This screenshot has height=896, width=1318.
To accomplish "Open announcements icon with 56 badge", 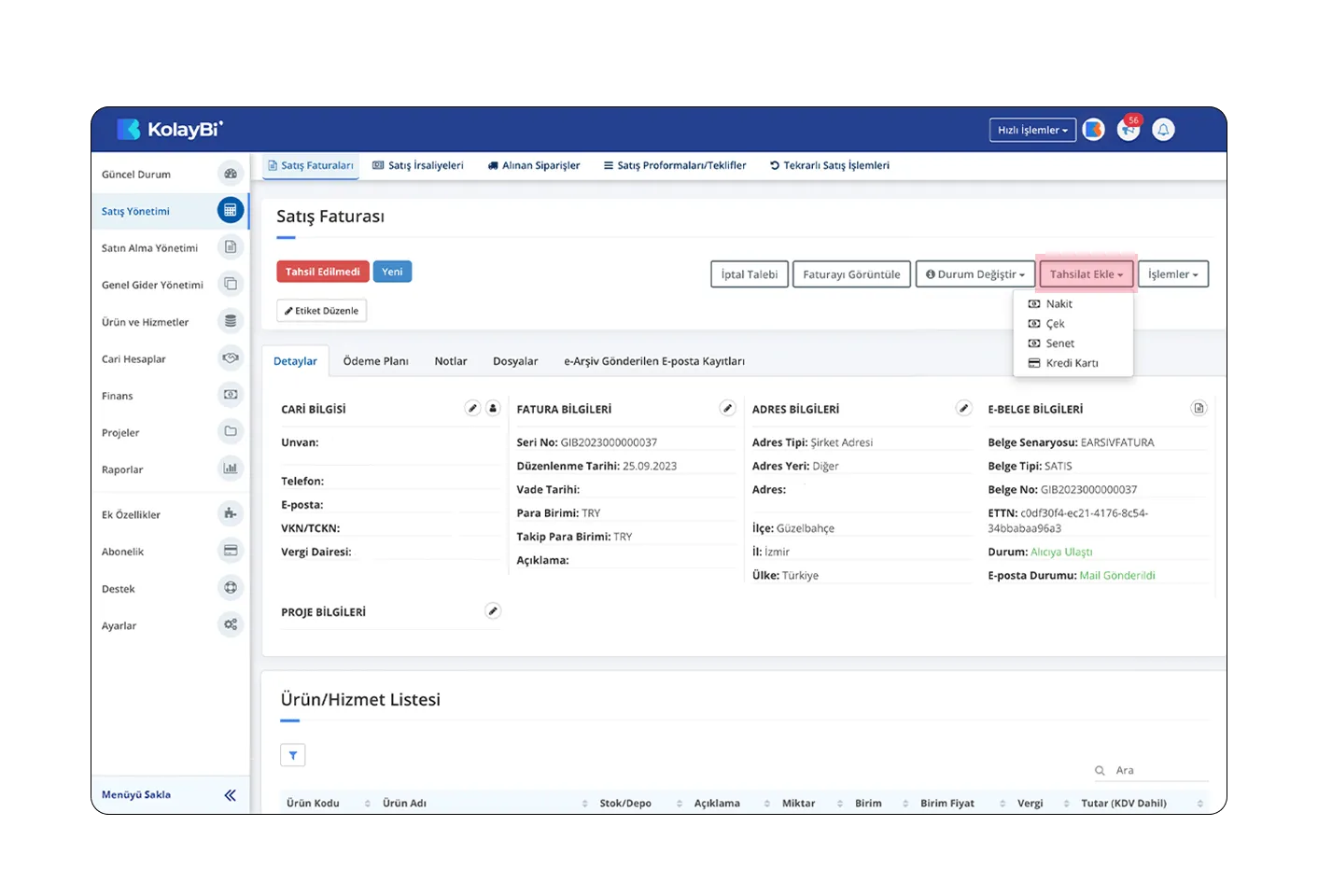I will 1129,130.
